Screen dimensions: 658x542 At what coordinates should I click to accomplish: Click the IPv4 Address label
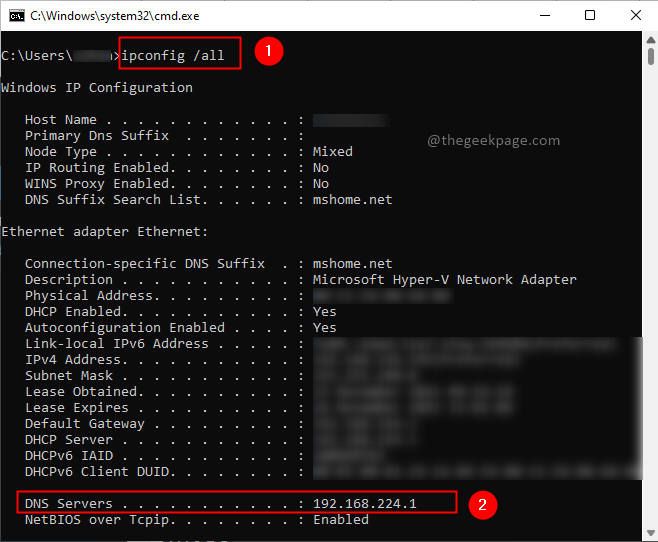[73, 360]
